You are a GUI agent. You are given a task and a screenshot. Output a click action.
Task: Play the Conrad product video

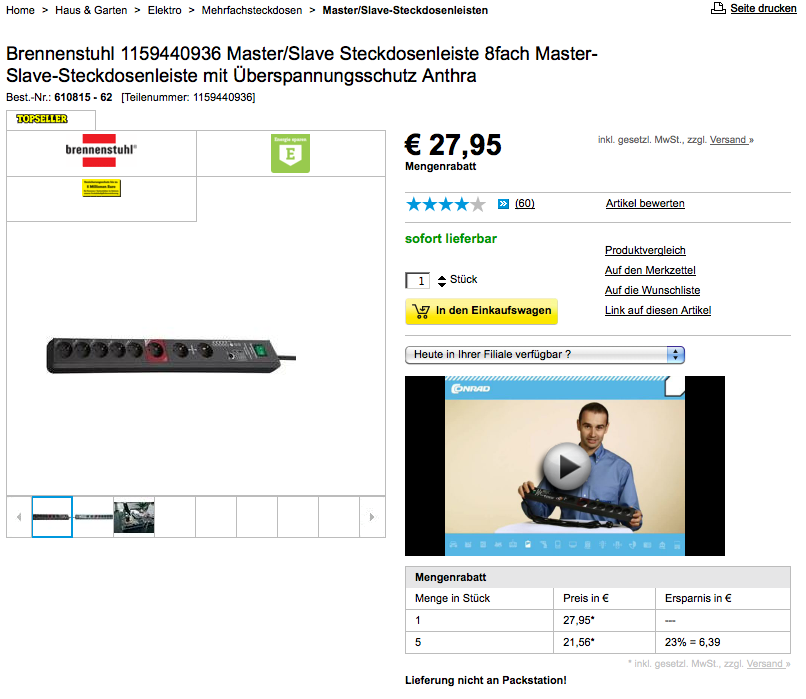(x=565, y=466)
